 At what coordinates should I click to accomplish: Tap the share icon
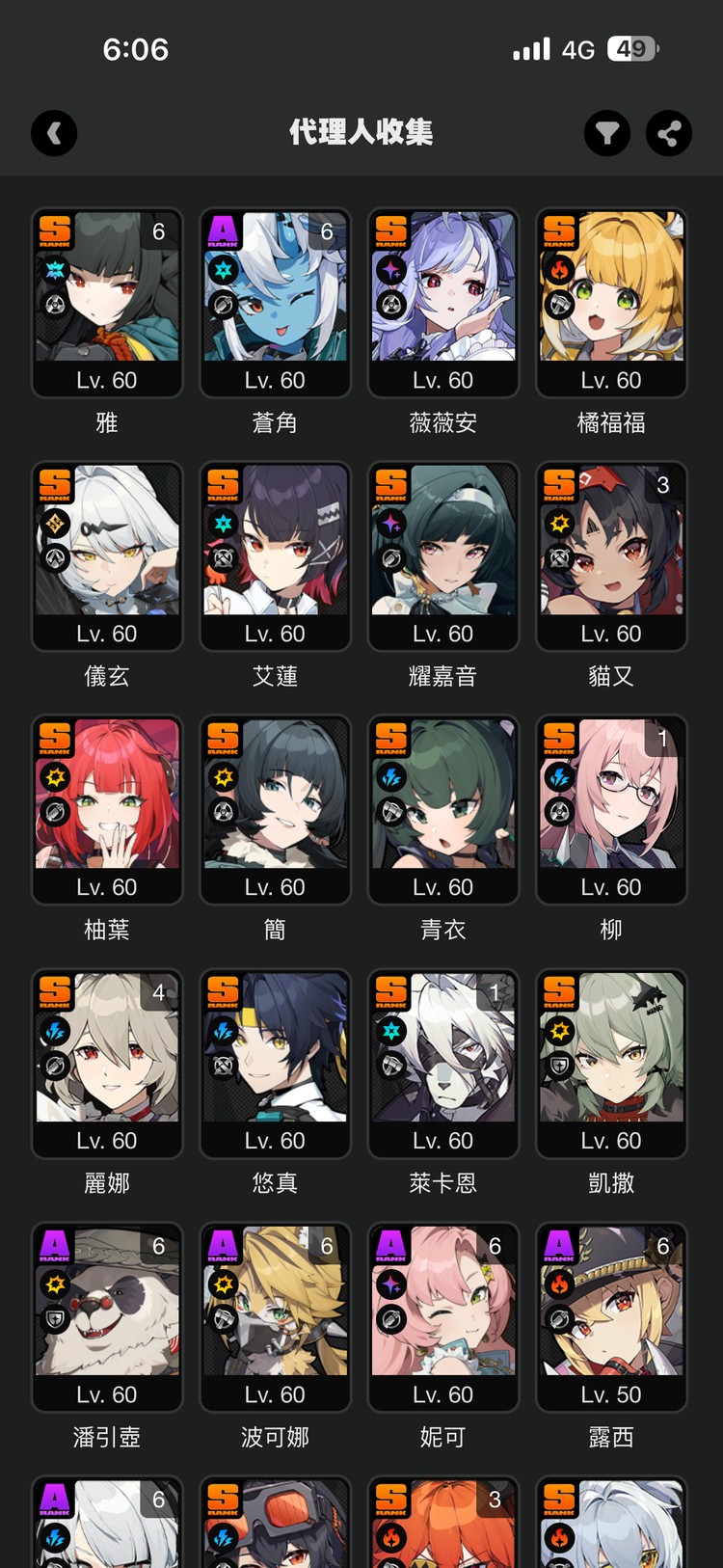coord(669,133)
